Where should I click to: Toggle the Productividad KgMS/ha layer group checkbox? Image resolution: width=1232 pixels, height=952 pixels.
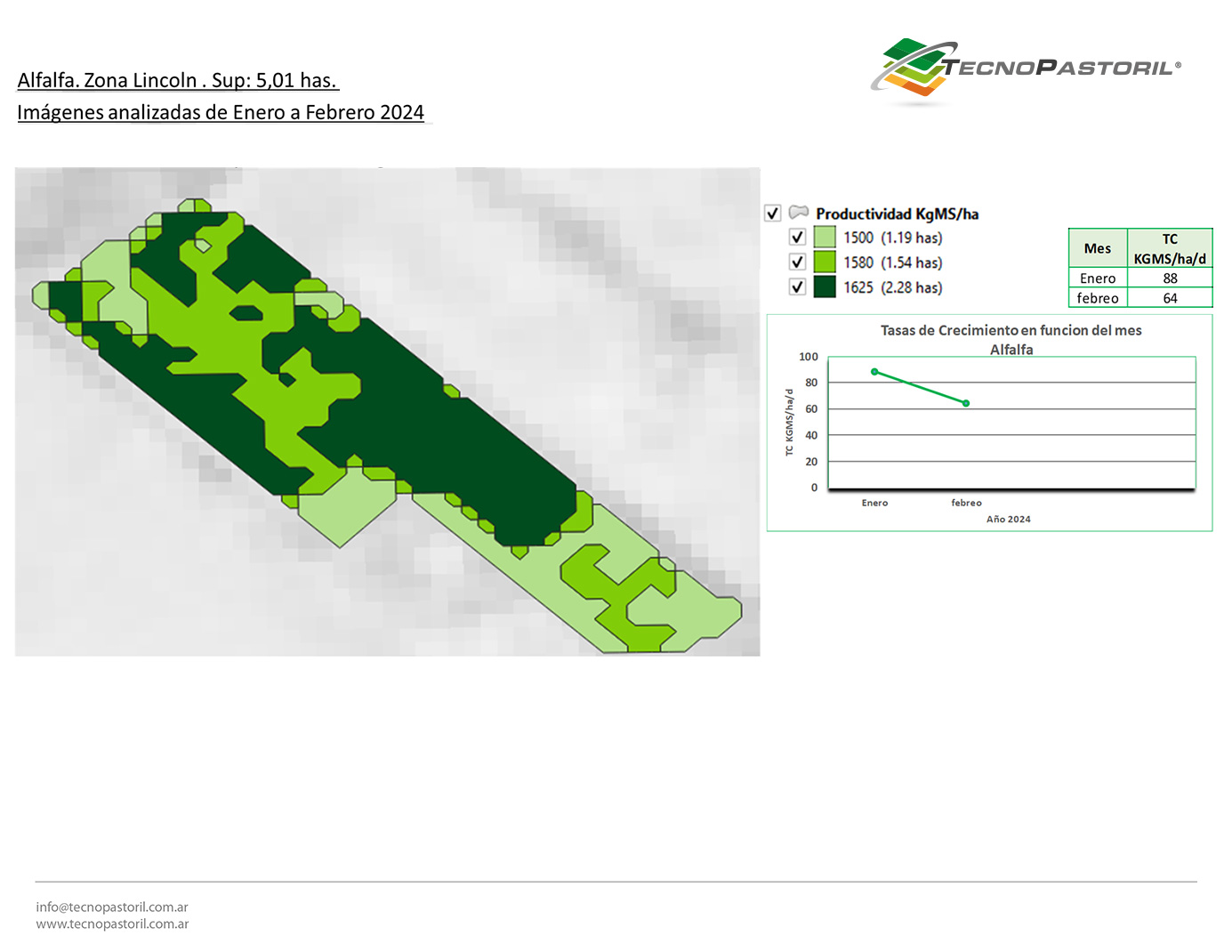click(x=772, y=214)
